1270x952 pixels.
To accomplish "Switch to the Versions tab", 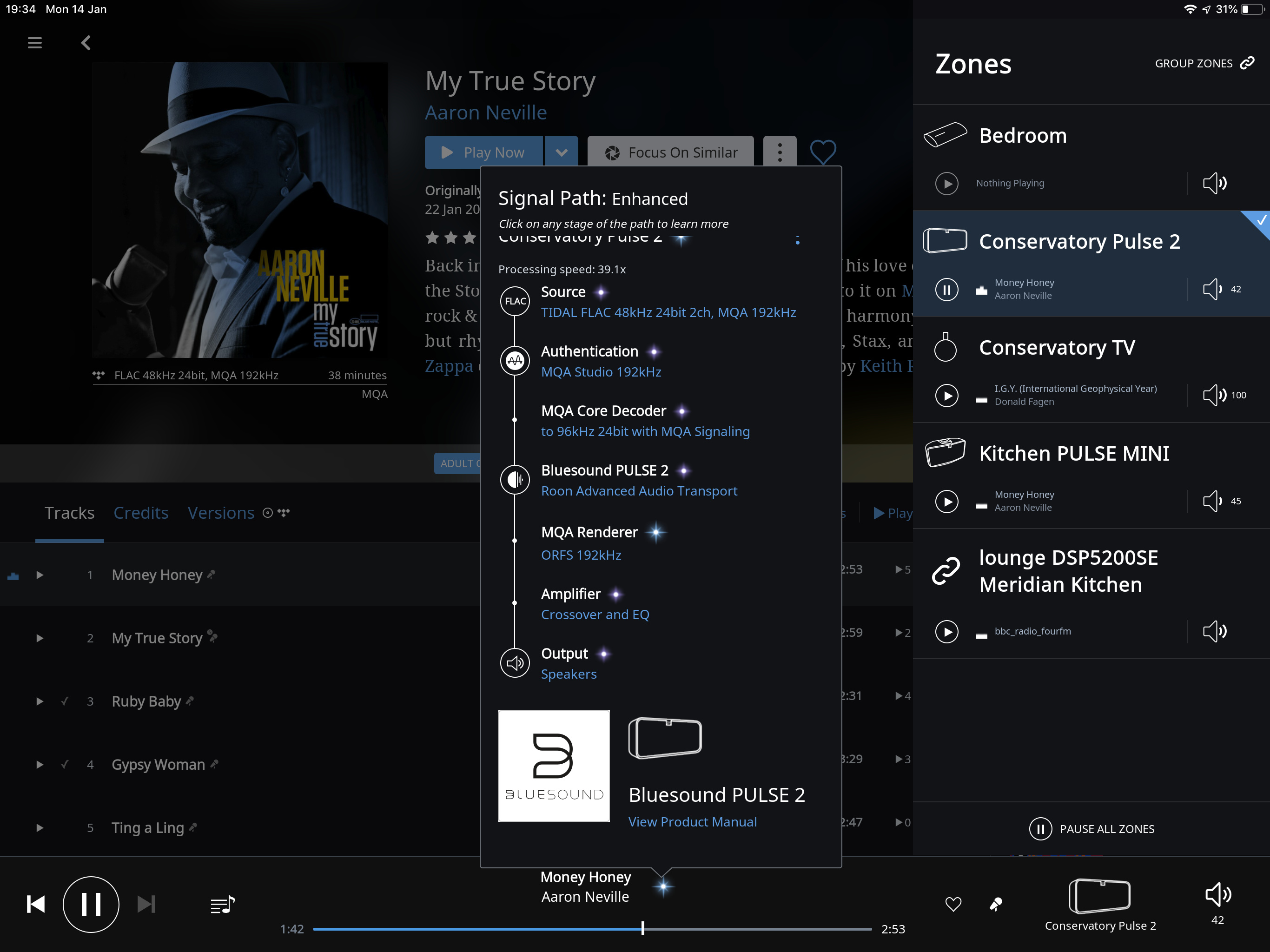I will click(221, 513).
